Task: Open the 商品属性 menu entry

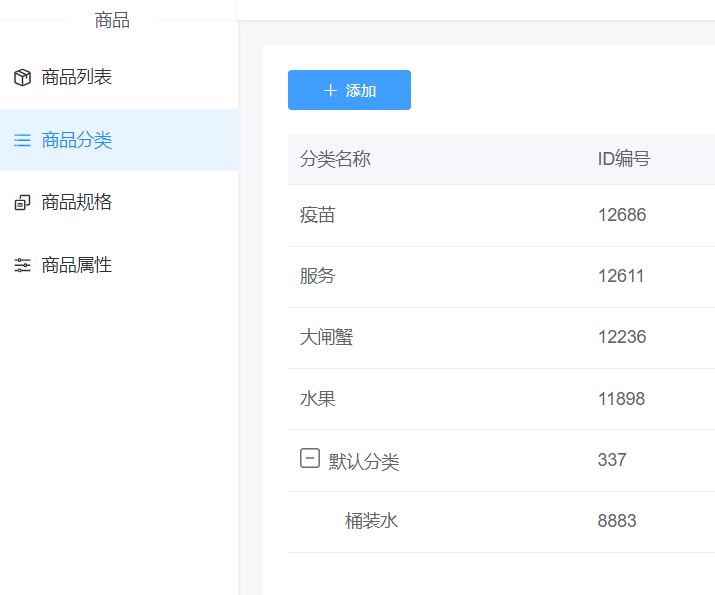Action: pyautogui.click(x=77, y=265)
